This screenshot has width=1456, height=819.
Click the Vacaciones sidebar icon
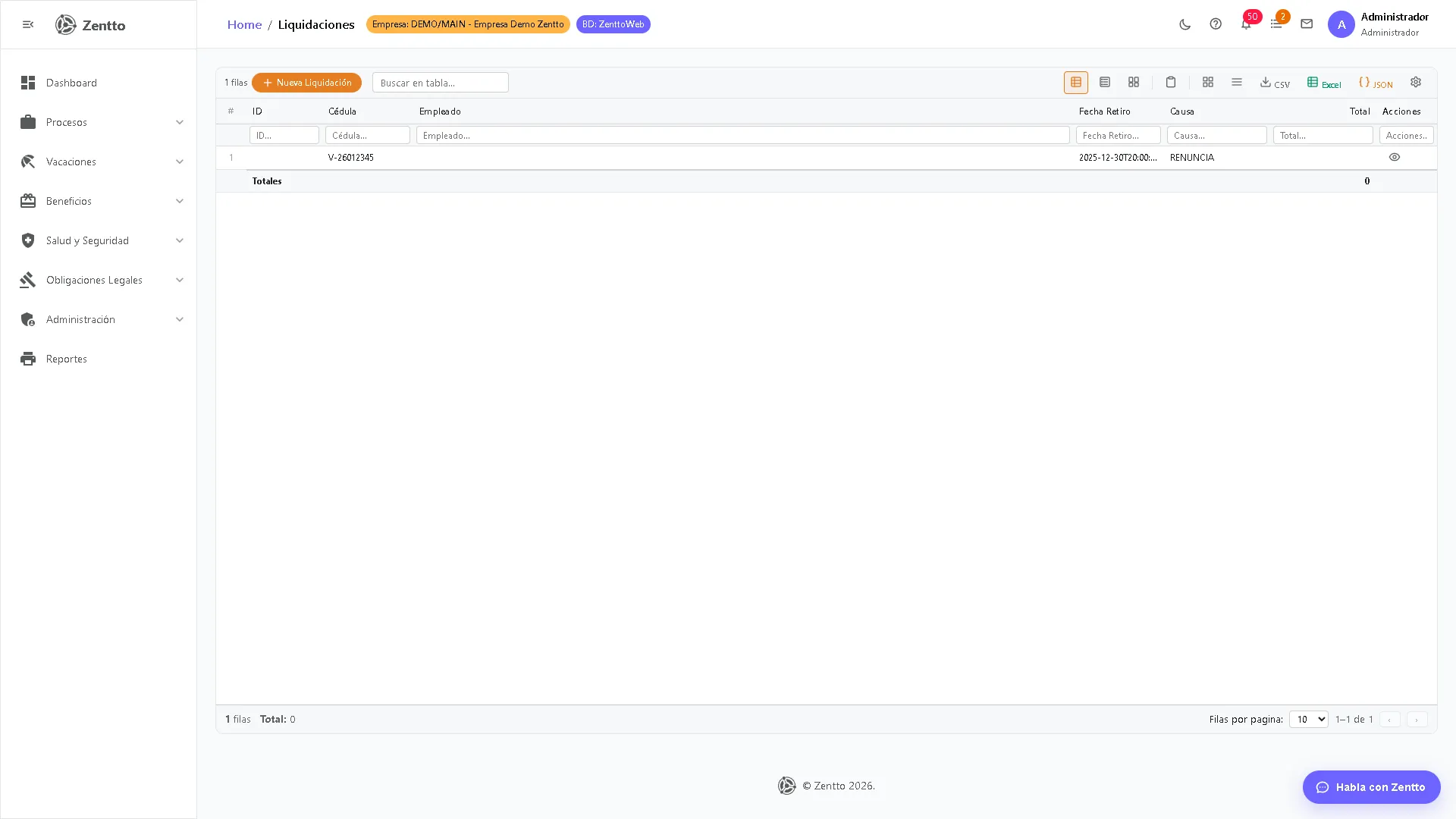[28, 162]
